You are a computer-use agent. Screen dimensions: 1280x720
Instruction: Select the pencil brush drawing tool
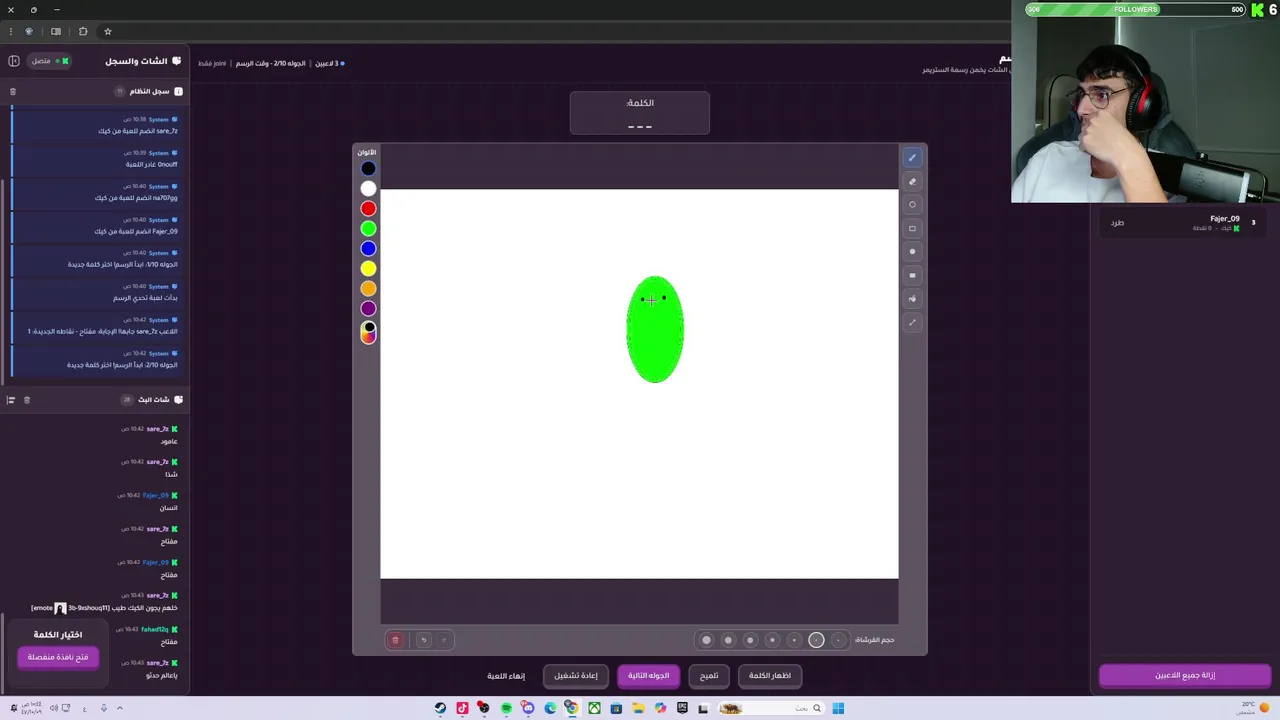912,157
